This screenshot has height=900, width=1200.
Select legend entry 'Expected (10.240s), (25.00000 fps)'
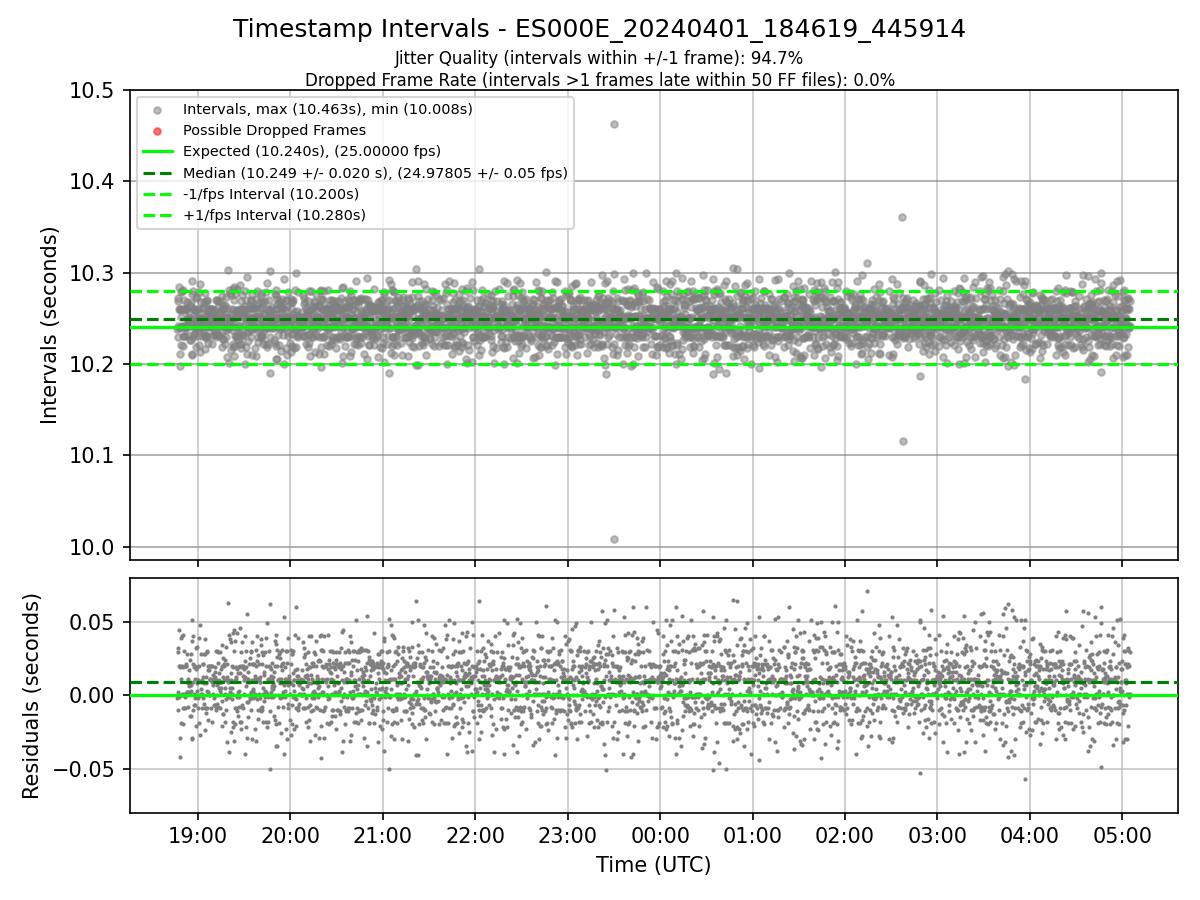(x=312, y=151)
